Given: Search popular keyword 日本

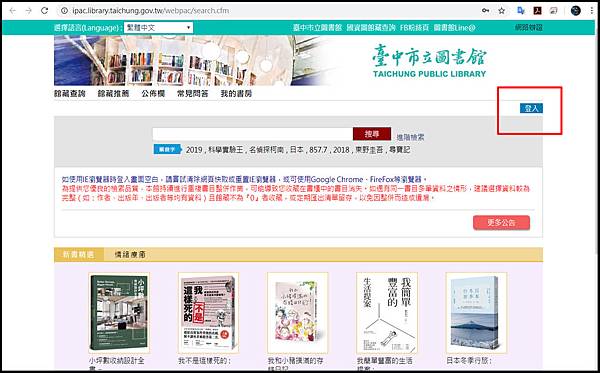Looking at the screenshot, I should [297, 150].
